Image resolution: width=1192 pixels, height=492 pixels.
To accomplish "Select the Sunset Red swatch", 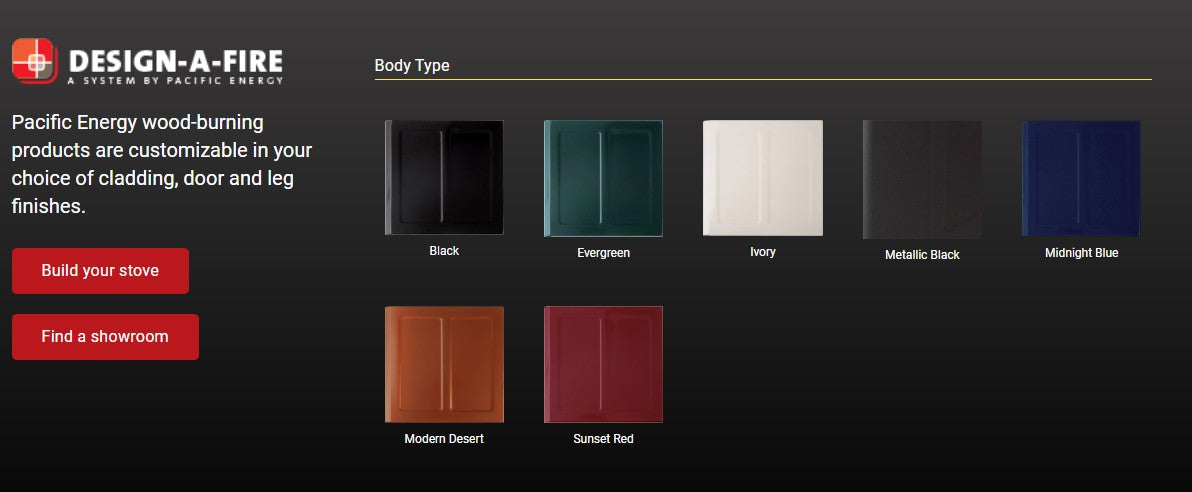I will tap(603, 364).
